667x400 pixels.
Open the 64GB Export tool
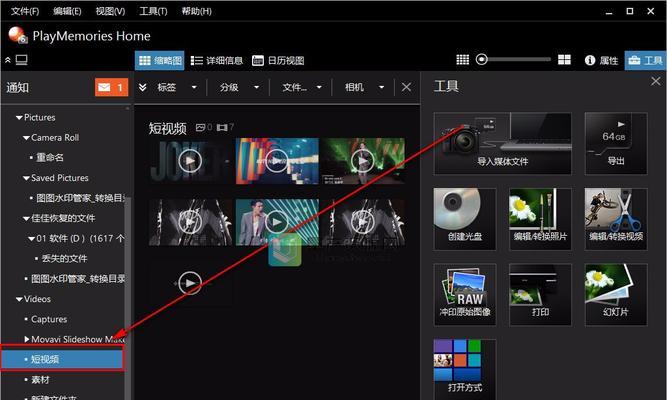coord(616,144)
